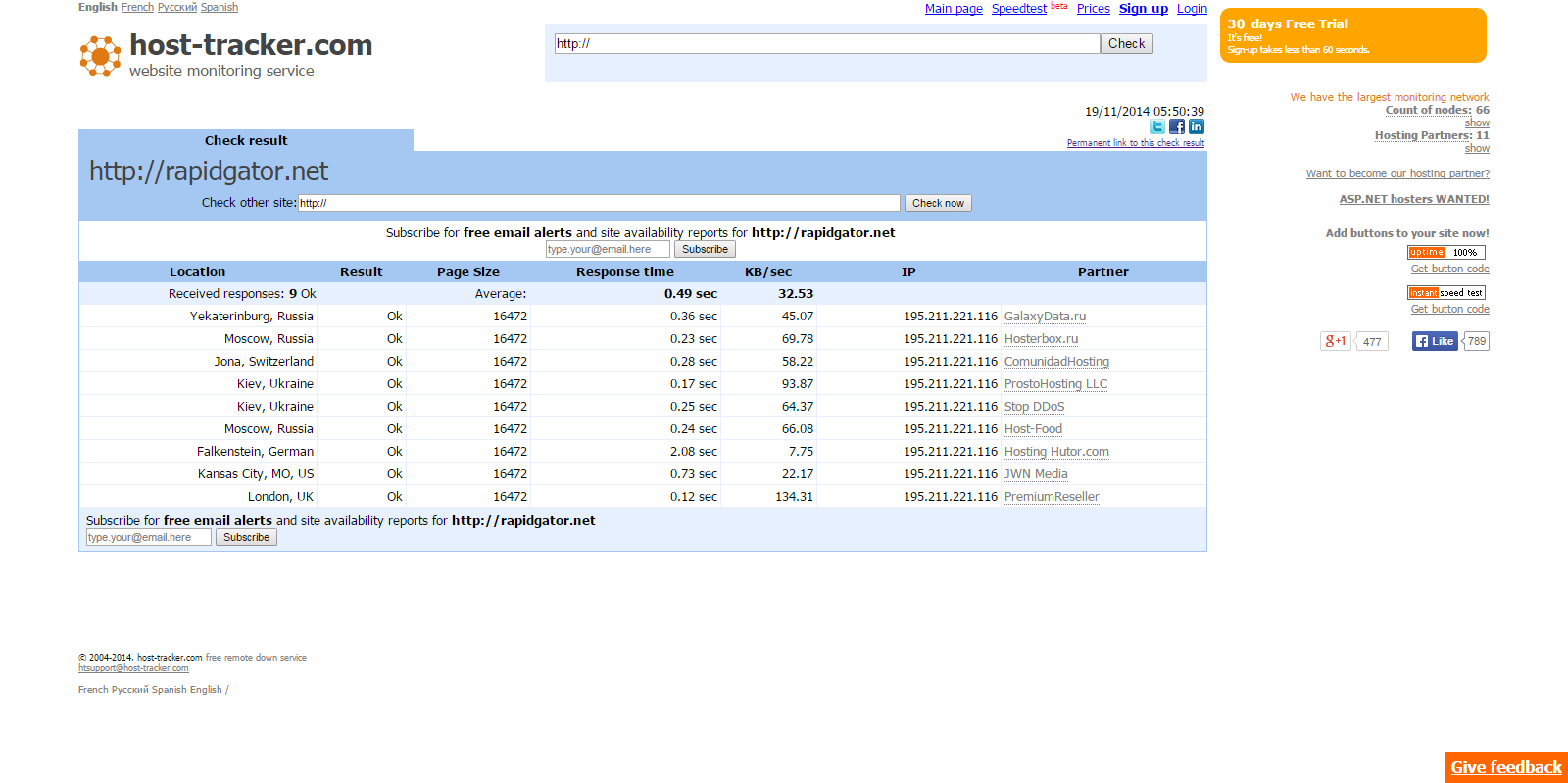Image resolution: width=1568 pixels, height=783 pixels.
Task: Click the uptime 100% badge
Action: pyautogui.click(x=1446, y=253)
